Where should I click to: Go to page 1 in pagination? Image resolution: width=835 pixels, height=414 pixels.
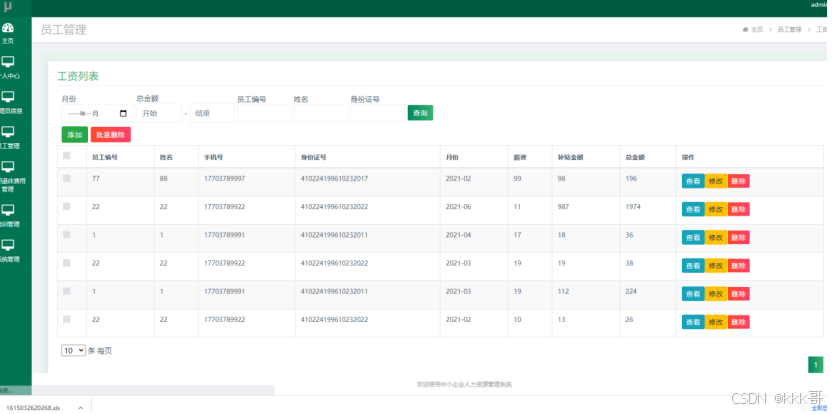[x=815, y=364]
